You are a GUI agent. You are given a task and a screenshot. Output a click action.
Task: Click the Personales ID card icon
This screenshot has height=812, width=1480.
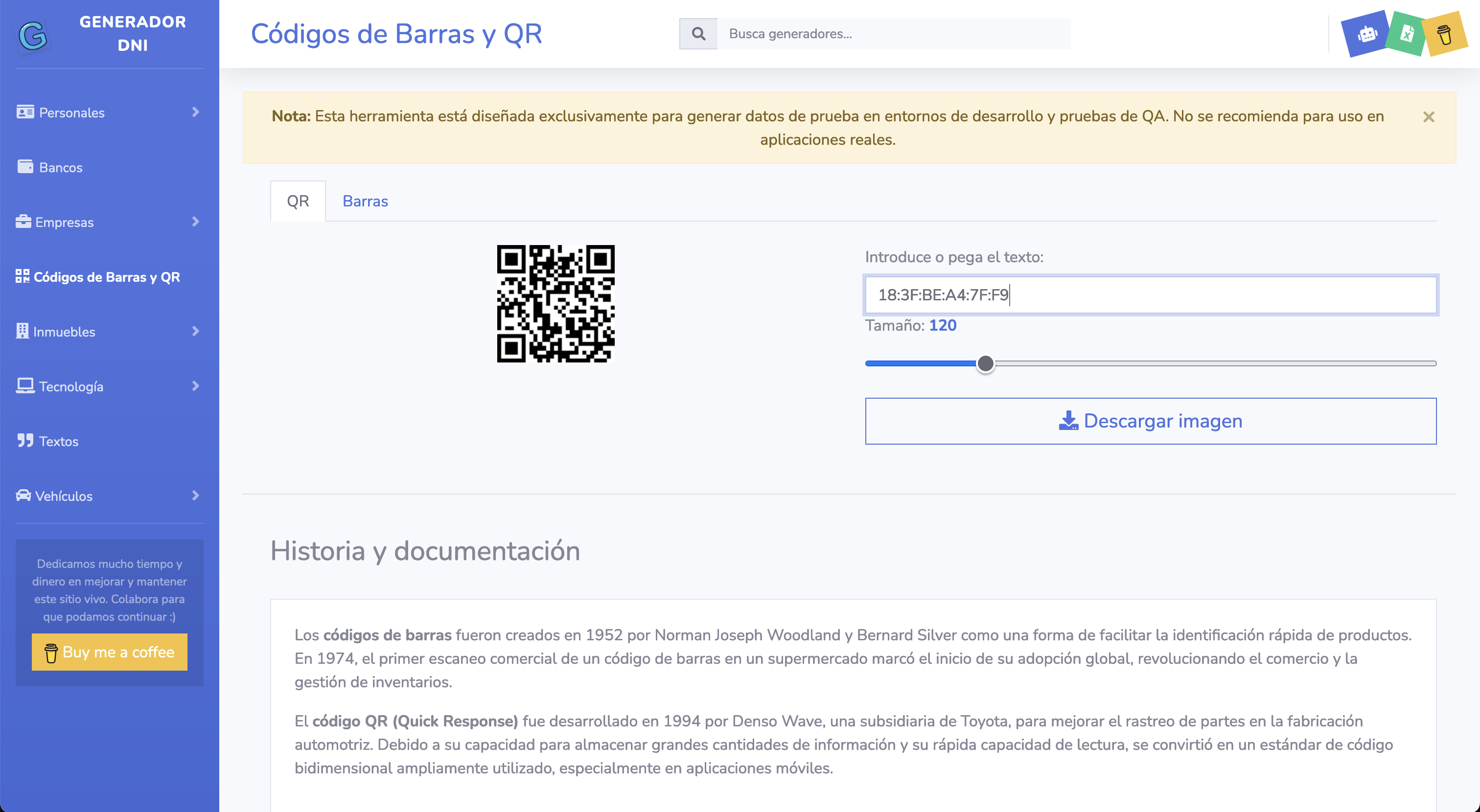pyautogui.click(x=25, y=112)
